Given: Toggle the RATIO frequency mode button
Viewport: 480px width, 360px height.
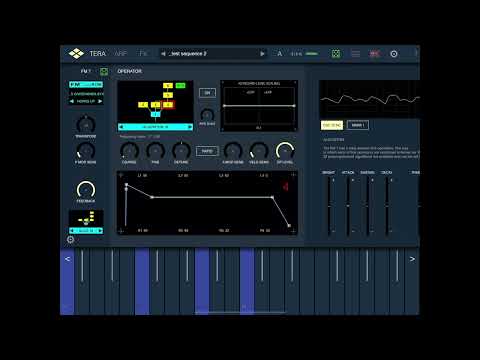Looking at the screenshot, I should 207,151.
